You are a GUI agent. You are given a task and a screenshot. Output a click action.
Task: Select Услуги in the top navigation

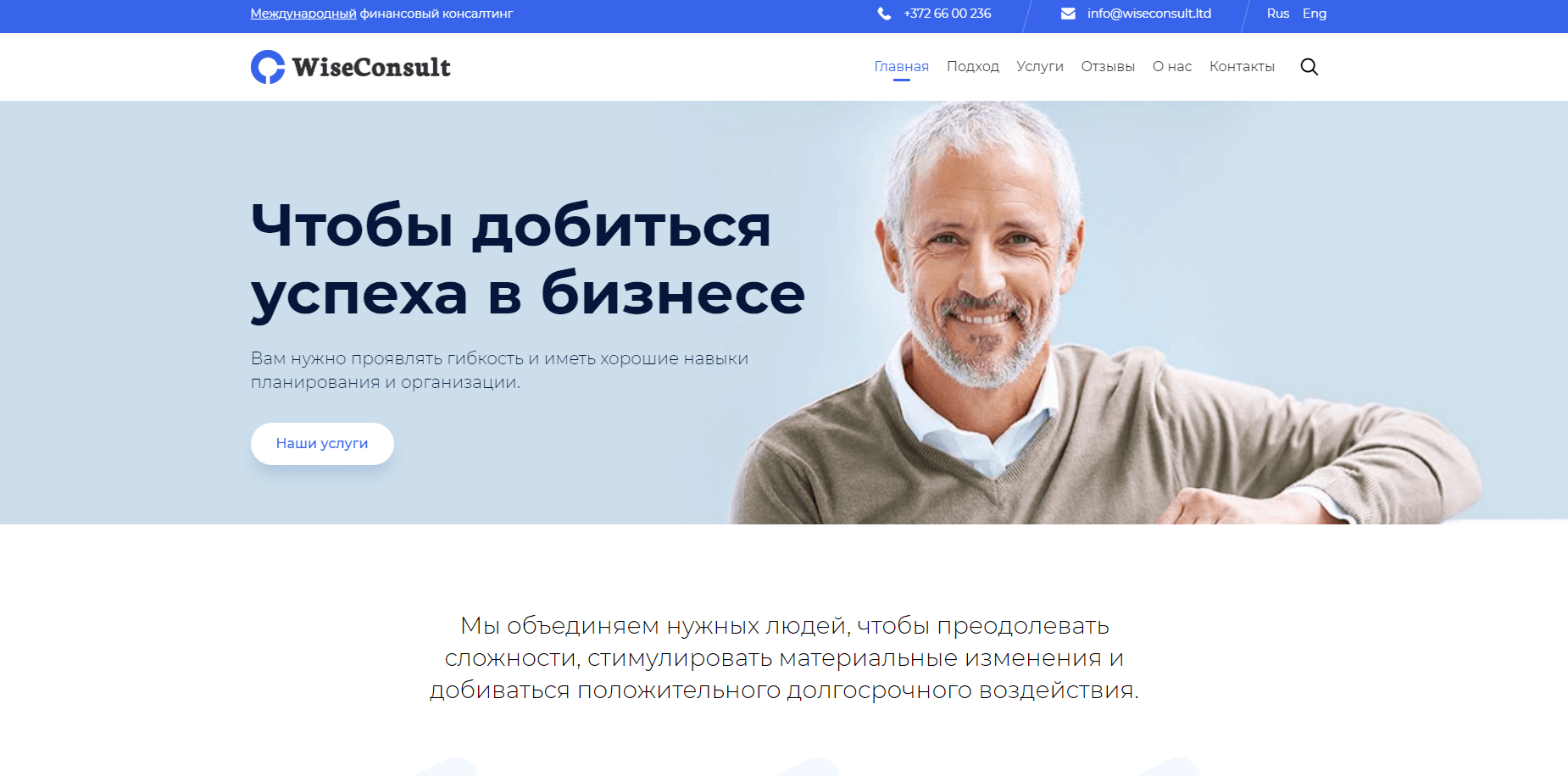click(1040, 66)
